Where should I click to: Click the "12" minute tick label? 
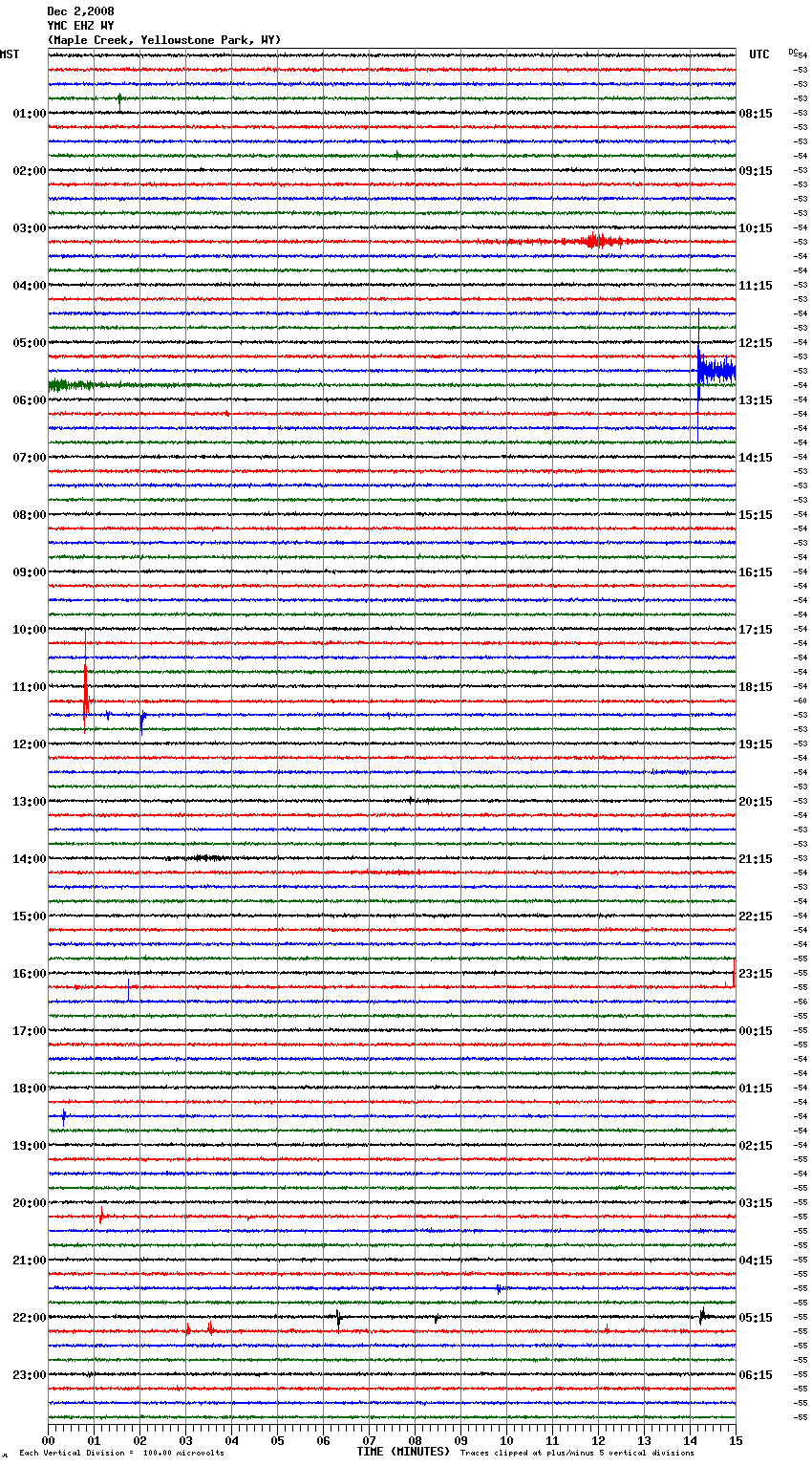click(598, 1440)
